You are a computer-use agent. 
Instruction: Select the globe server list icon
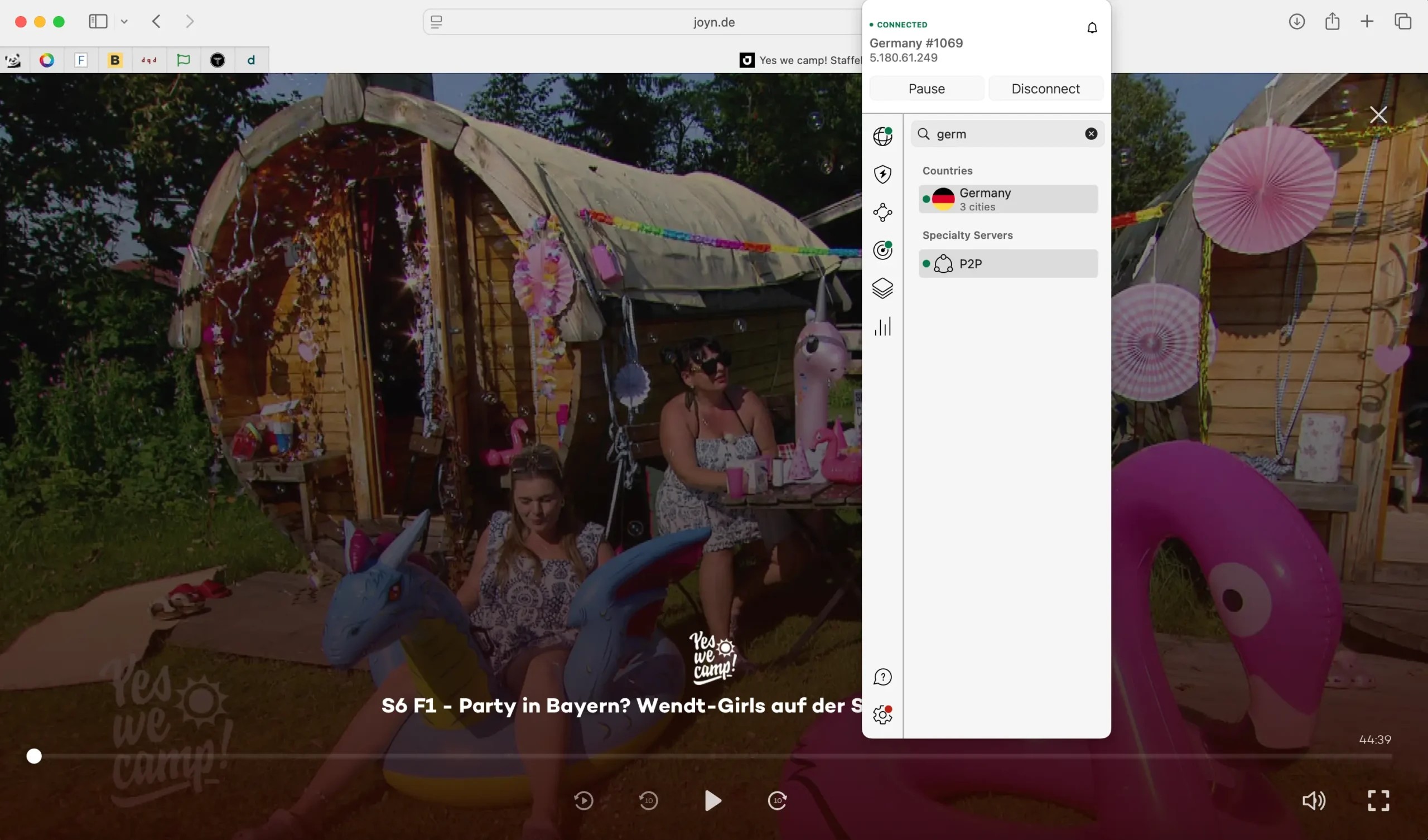[x=882, y=136]
